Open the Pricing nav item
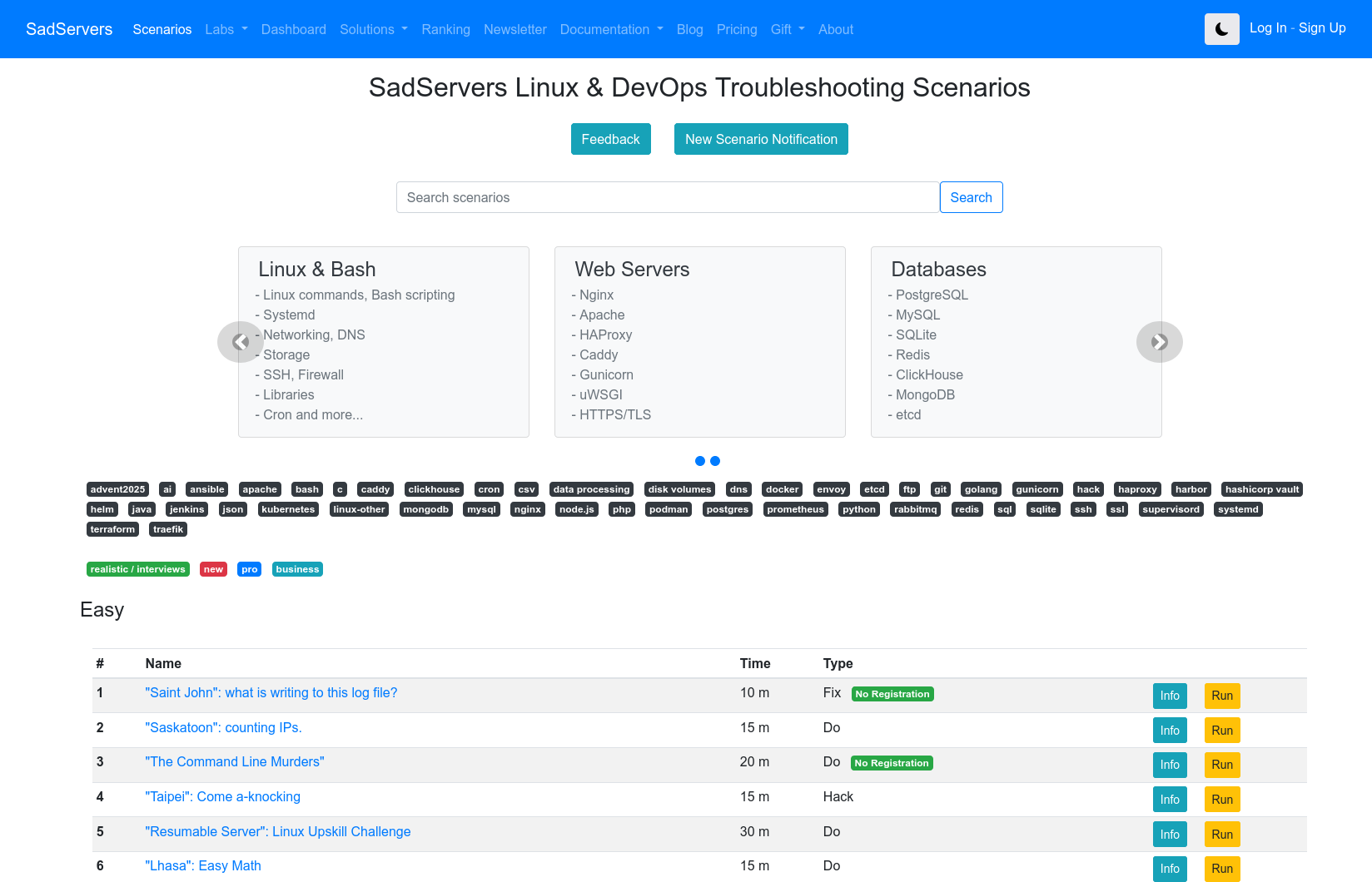The height and width of the screenshot is (882, 1372). point(737,29)
